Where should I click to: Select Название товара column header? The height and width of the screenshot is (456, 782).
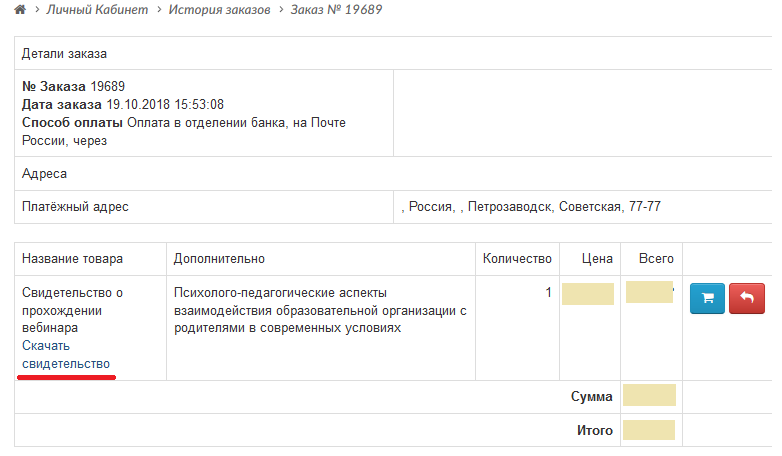(72, 259)
